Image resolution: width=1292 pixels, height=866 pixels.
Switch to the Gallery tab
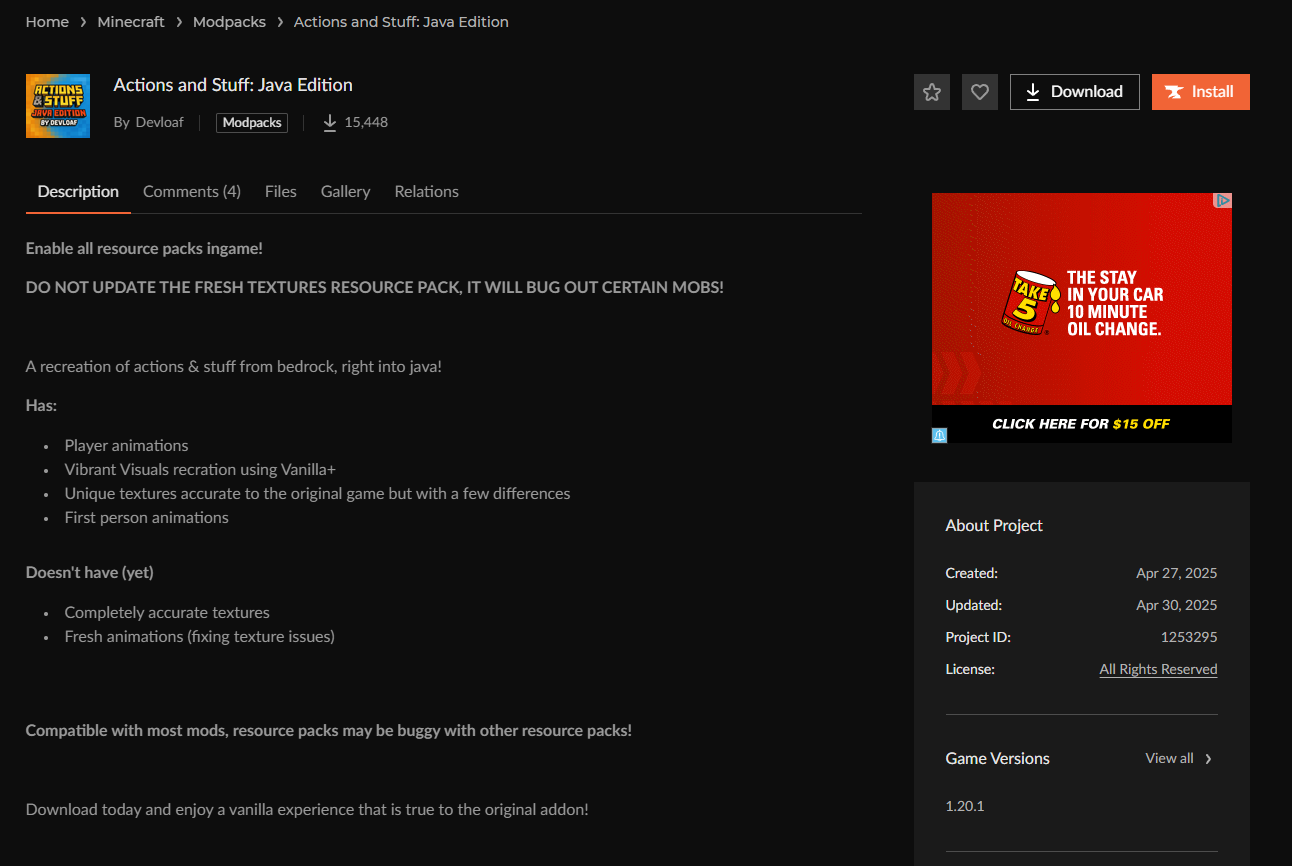345,192
